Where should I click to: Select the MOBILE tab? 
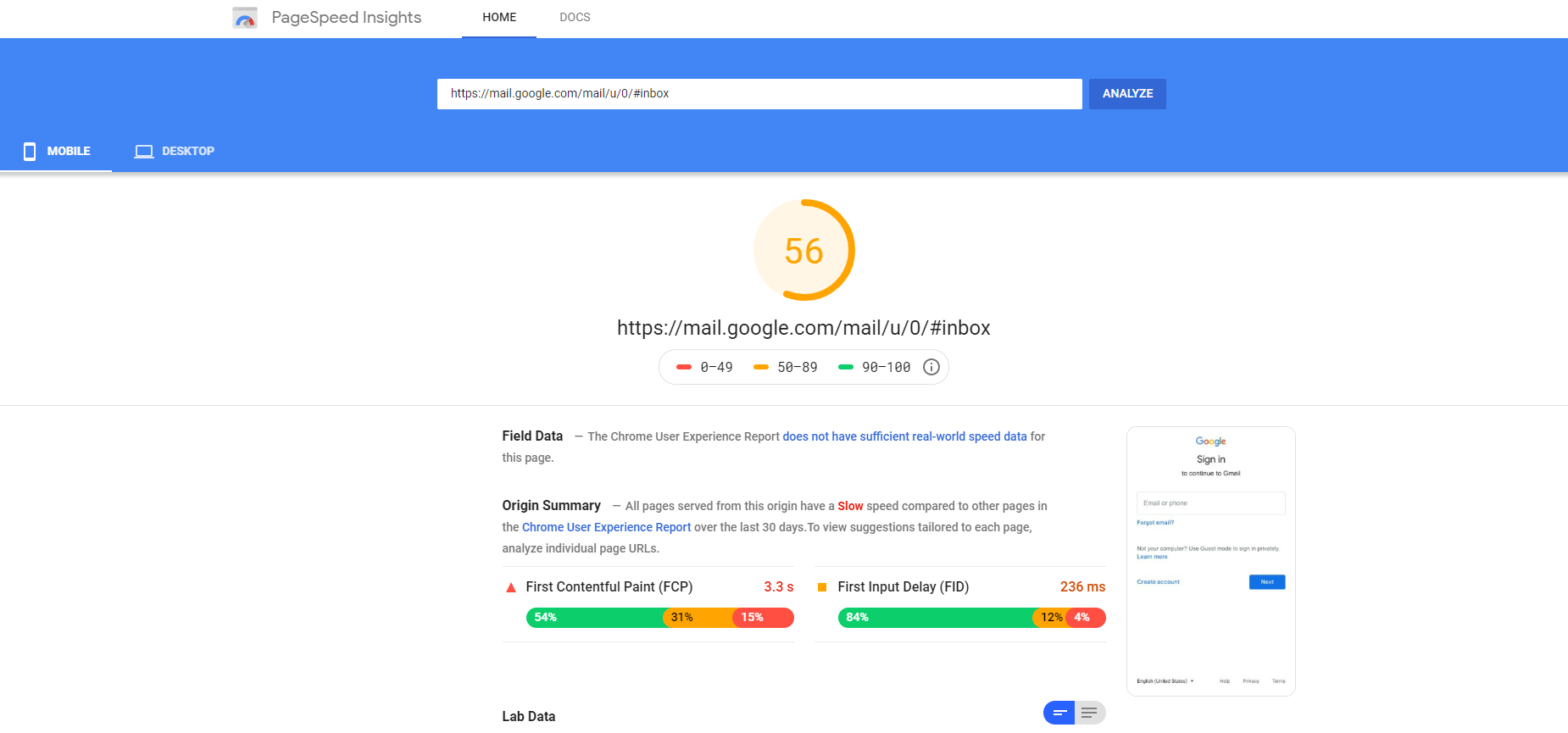56,152
